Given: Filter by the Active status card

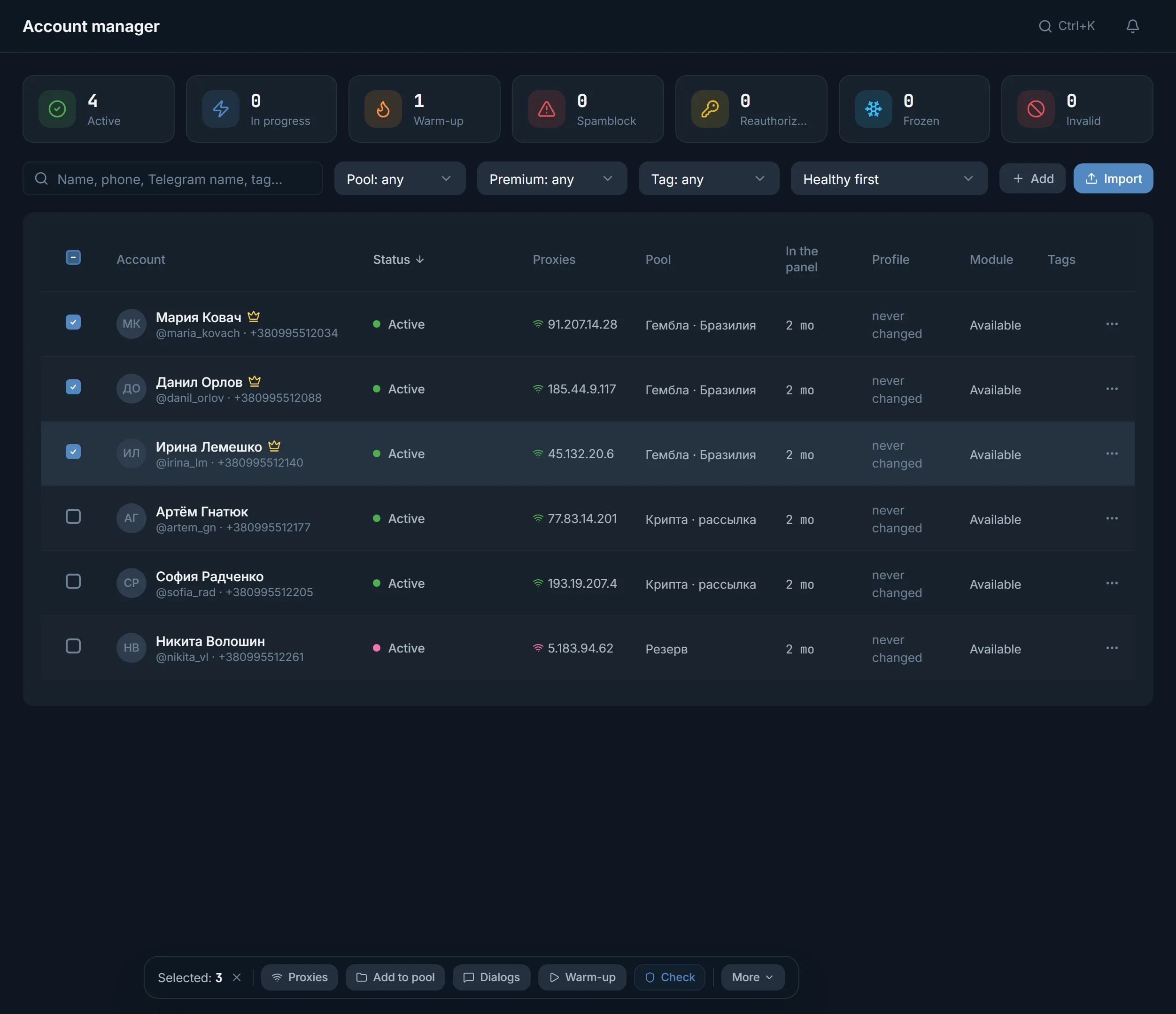Looking at the screenshot, I should (98, 109).
